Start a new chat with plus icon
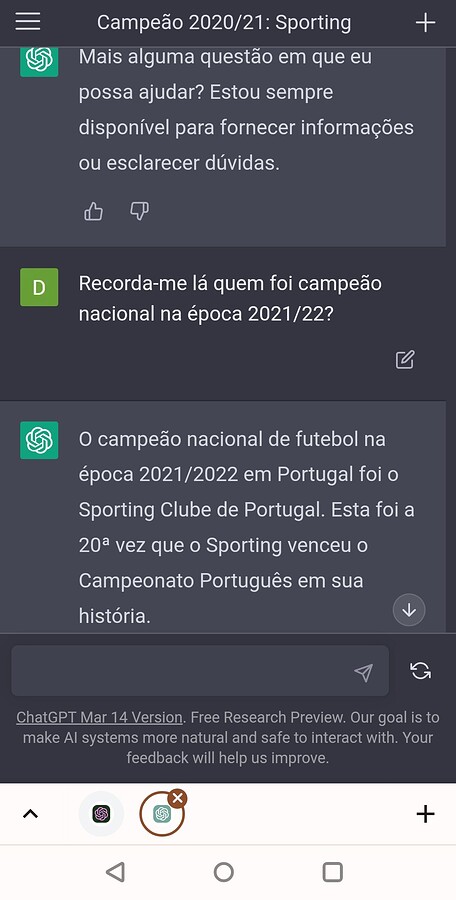This screenshot has width=456, height=900. coord(425,22)
